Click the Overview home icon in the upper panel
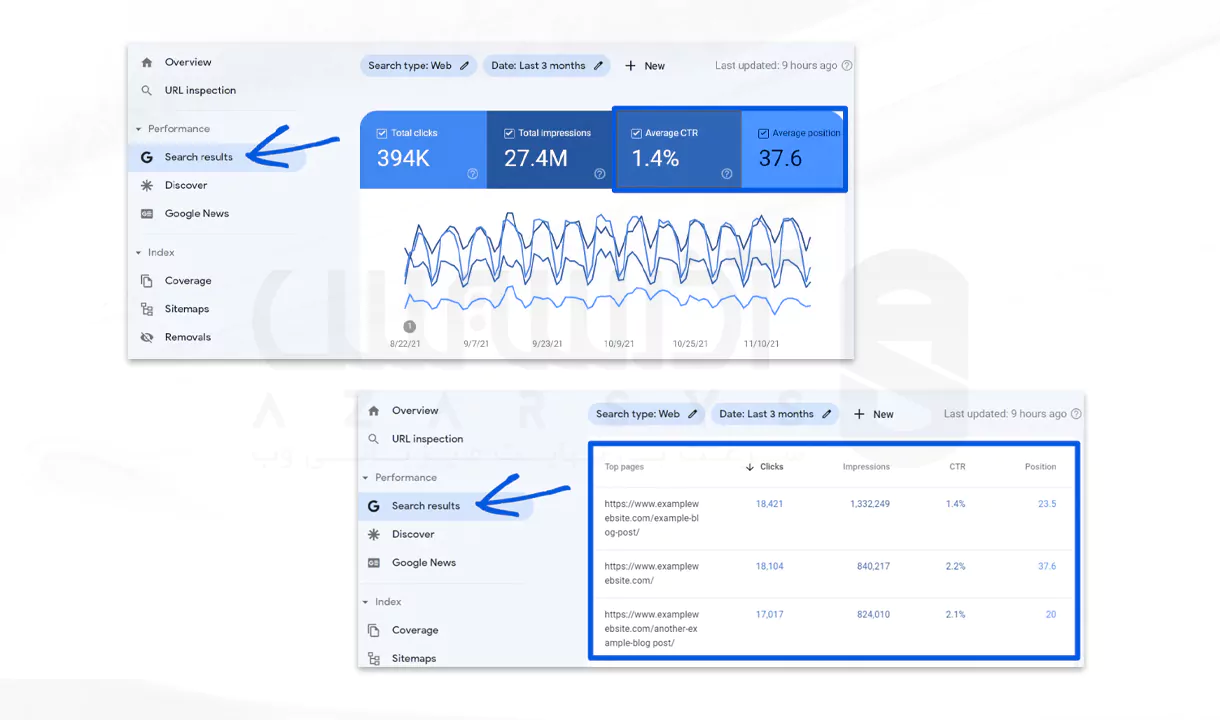This screenshot has height=720, width=1220. (x=147, y=62)
